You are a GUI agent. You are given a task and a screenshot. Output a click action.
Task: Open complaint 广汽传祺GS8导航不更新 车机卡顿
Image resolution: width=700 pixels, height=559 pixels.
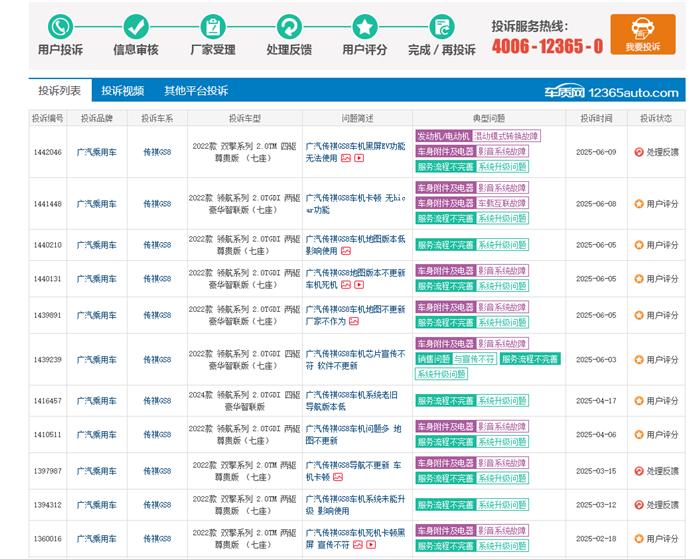point(354,471)
